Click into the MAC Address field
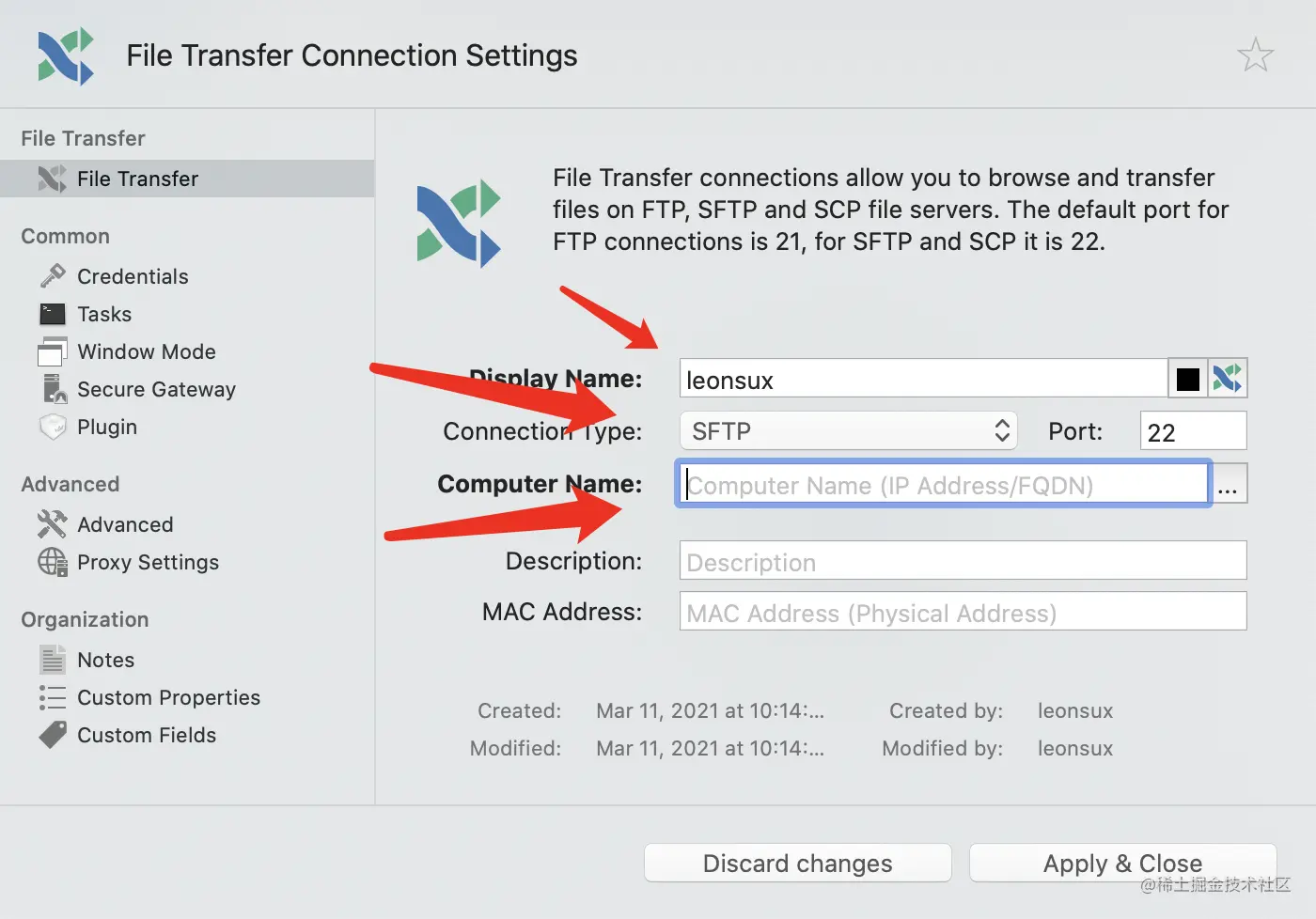 click(963, 613)
